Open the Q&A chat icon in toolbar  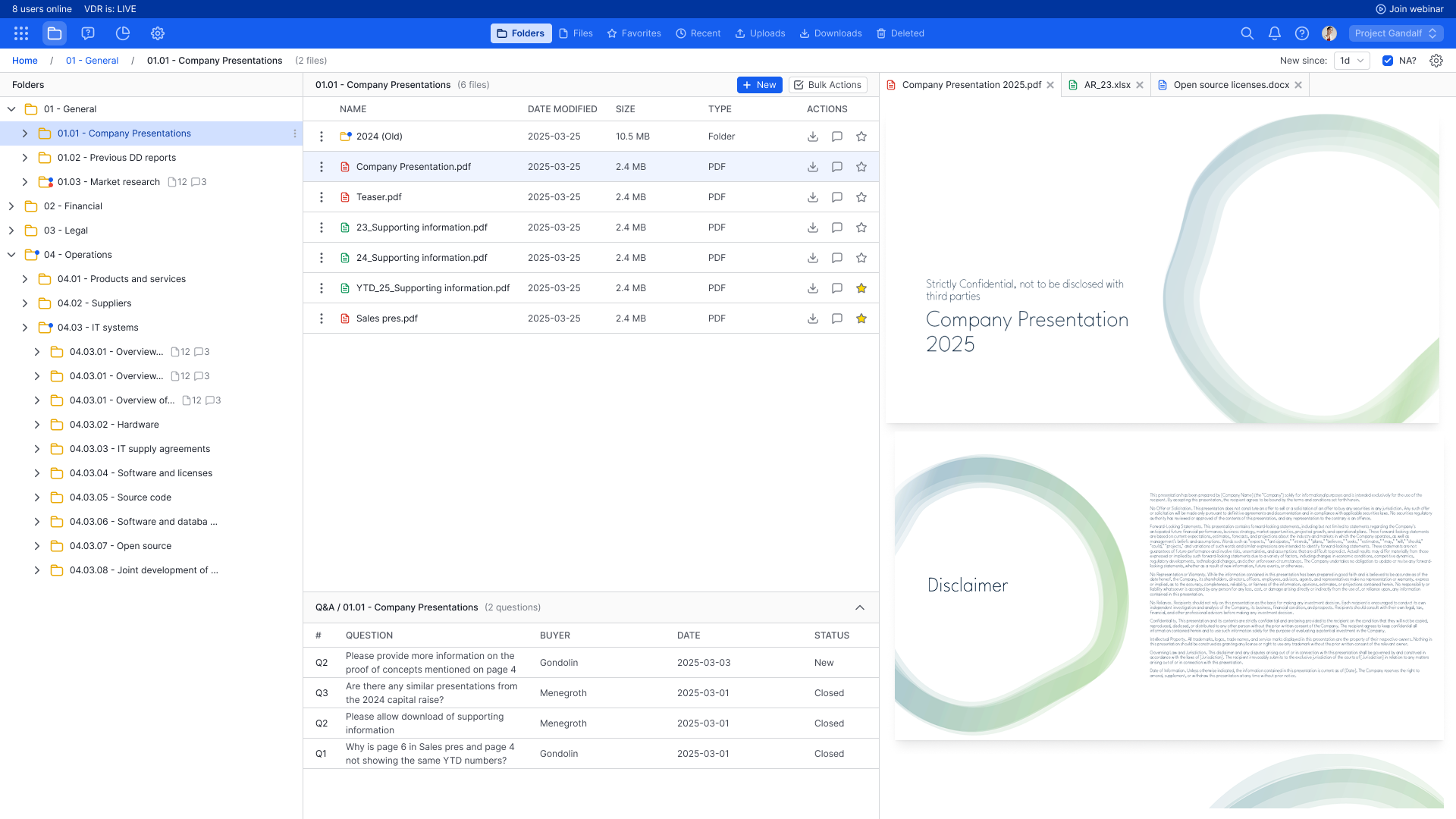pyautogui.click(x=88, y=33)
